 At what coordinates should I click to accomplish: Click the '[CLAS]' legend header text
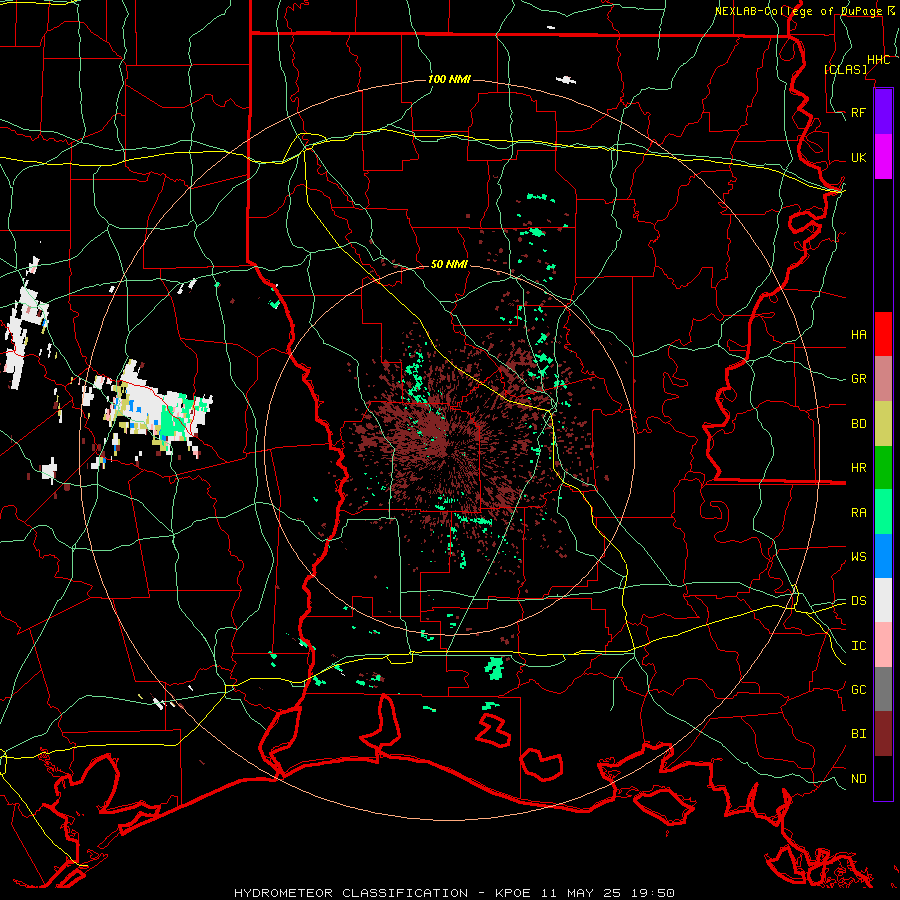pos(845,70)
